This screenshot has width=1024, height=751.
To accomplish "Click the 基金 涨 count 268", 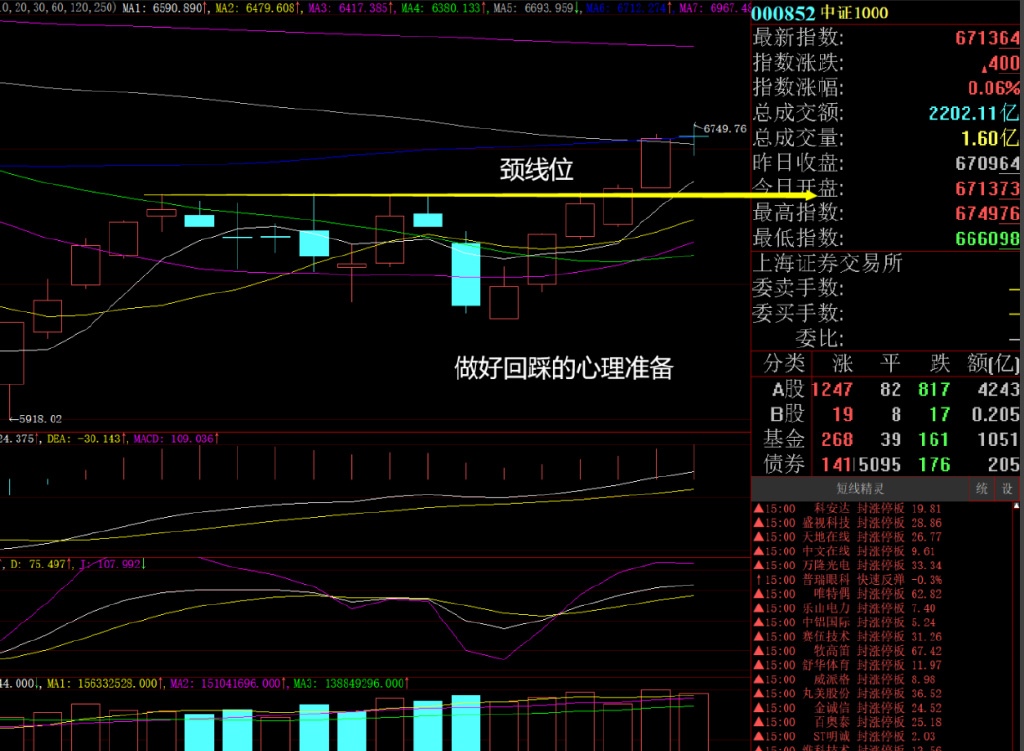I will [x=837, y=439].
